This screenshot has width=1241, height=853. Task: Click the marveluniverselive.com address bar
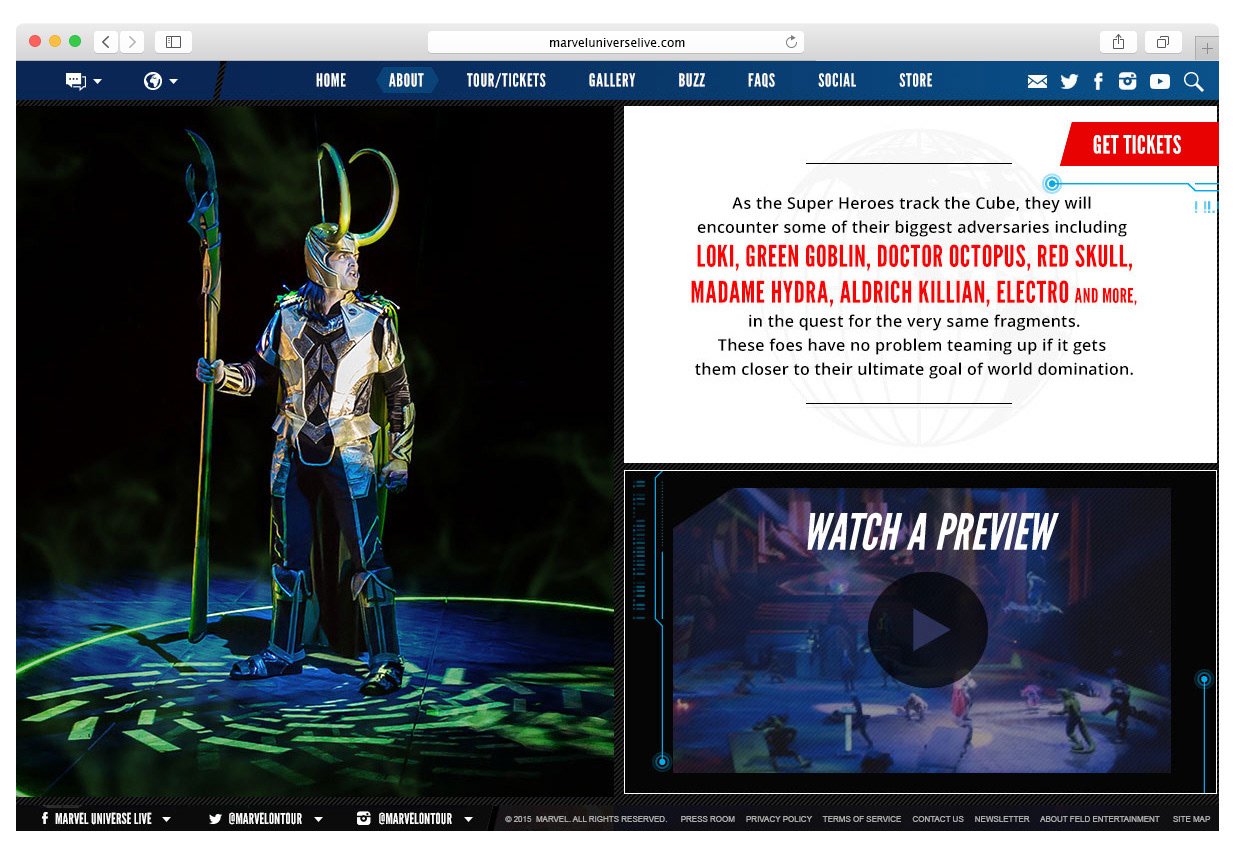coord(616,42)
